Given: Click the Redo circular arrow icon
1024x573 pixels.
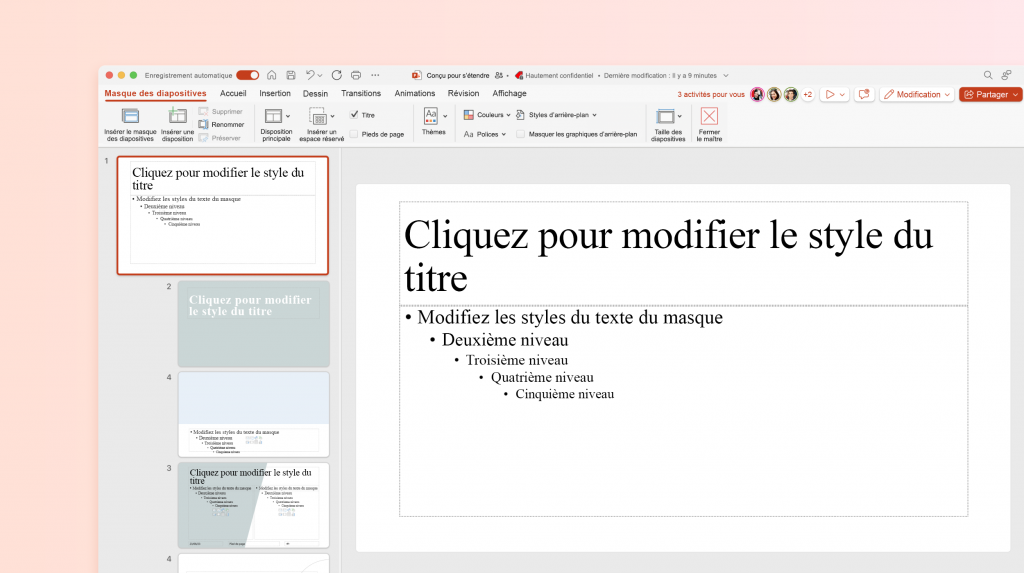Looking at the screenshot, I should point(336,75).
